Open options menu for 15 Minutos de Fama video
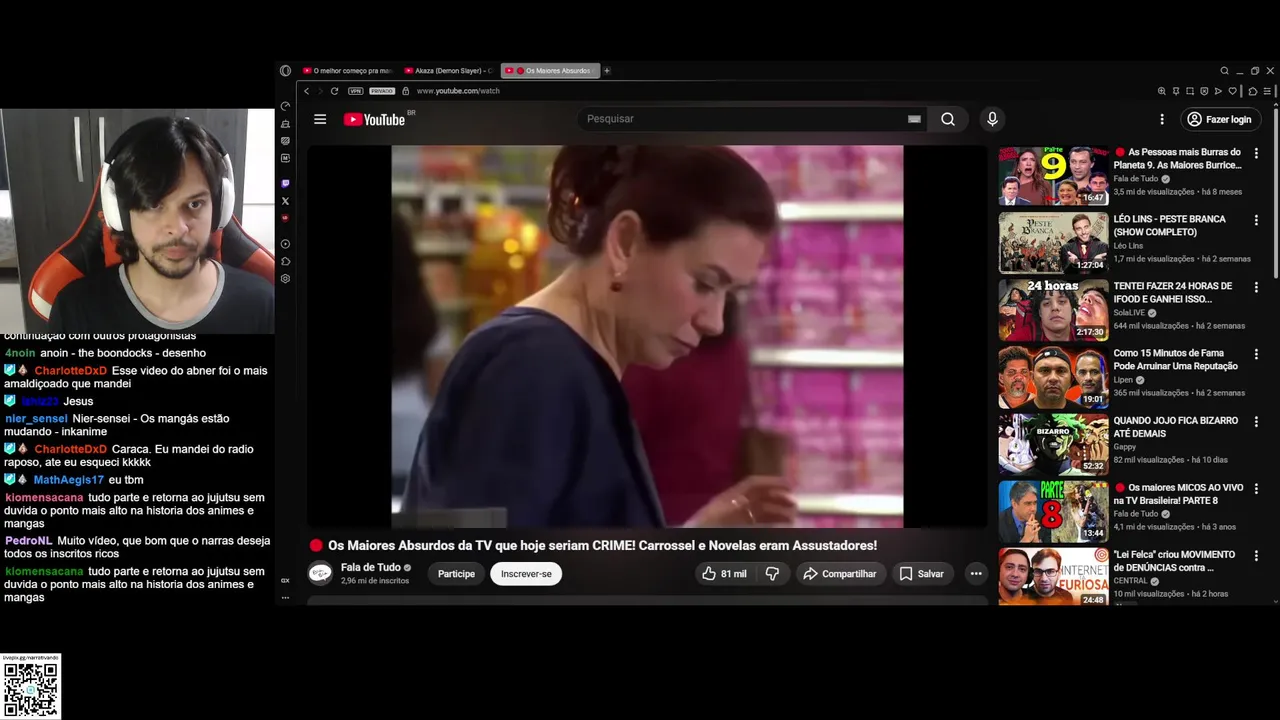The image size is (1280, 720). pyautogui.click(x=1256, y=354)
